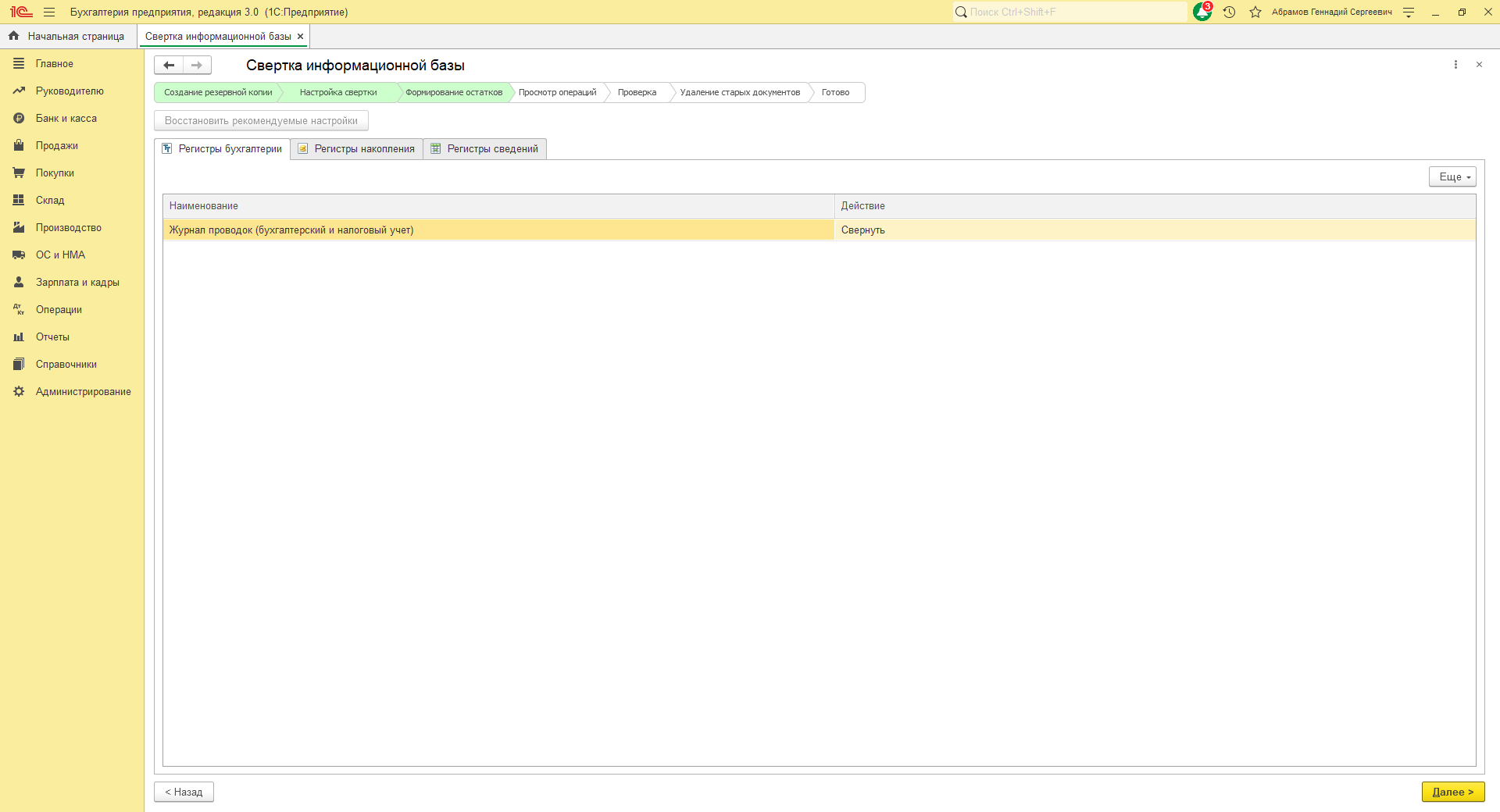Click the home icon of Начальная страница
The width and height of the screenshot is (1500, 812).
13,36
